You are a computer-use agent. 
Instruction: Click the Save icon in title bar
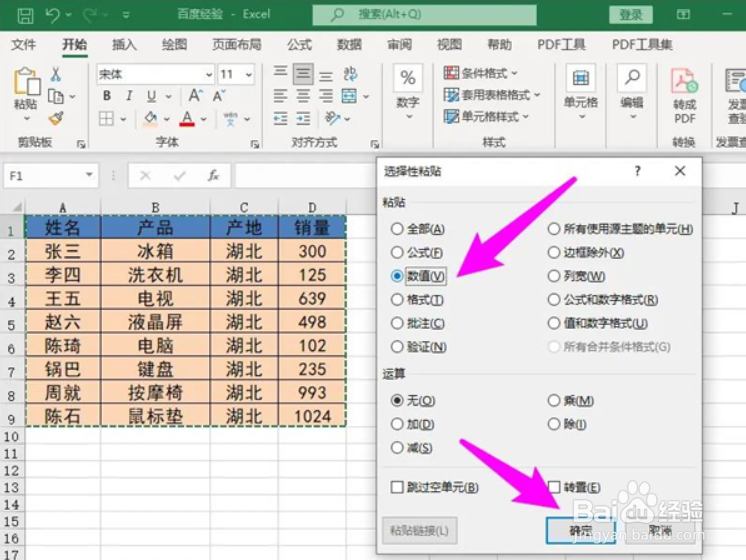(x=25, y=15)
